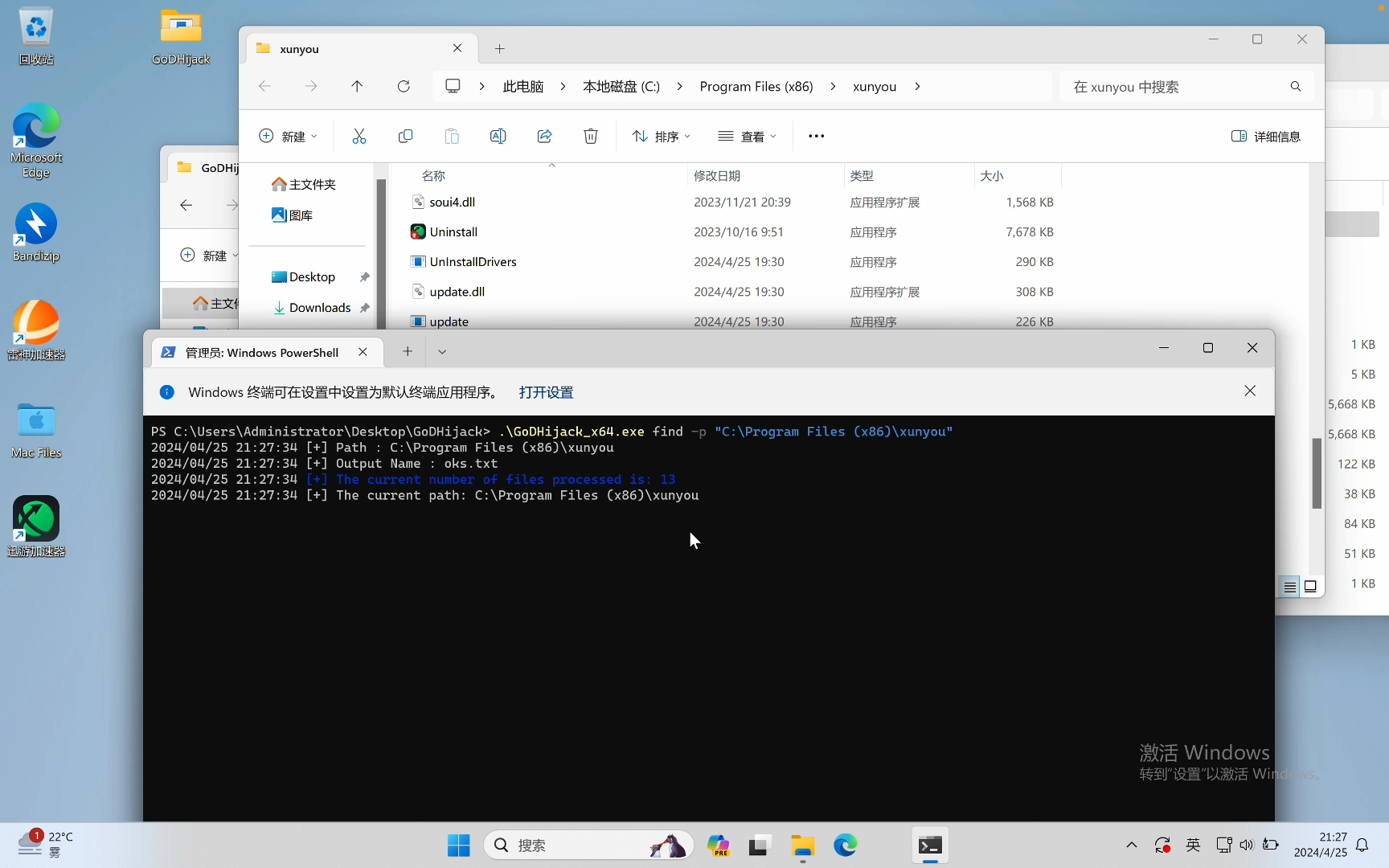
Task: Open Mac Files desktop folder
Action: [36, 430]
